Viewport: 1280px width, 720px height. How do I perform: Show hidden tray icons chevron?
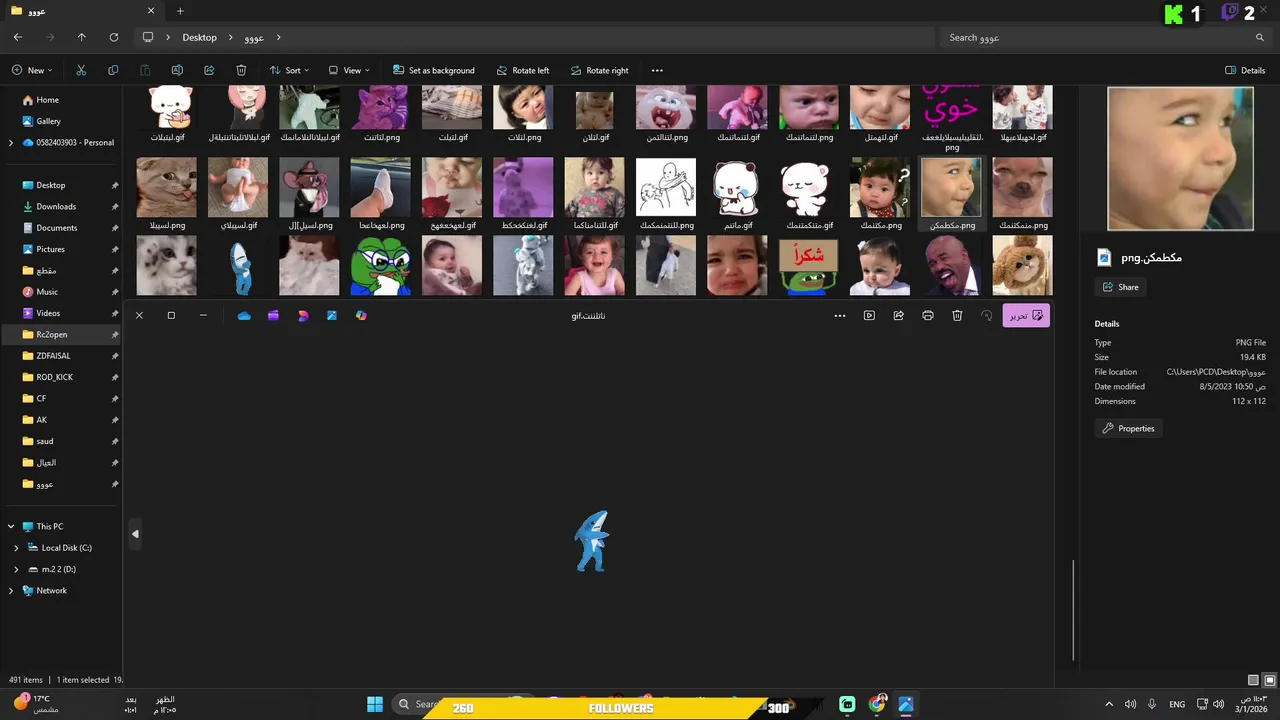[1108, 704]
